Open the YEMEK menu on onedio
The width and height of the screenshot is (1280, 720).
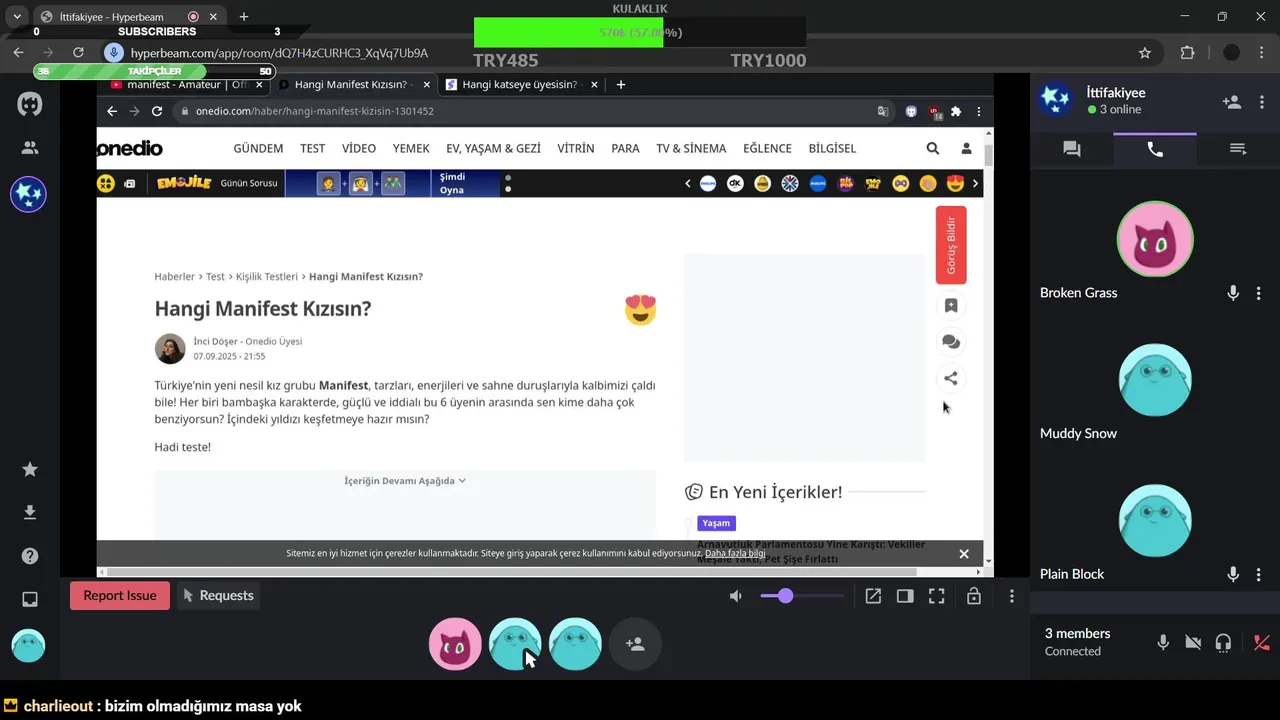(x=411, y=148)
